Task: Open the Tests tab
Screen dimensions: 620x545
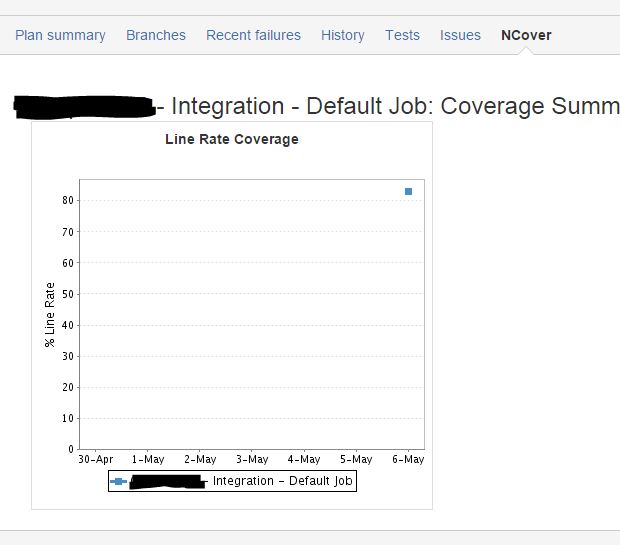Action: [402, 35]
